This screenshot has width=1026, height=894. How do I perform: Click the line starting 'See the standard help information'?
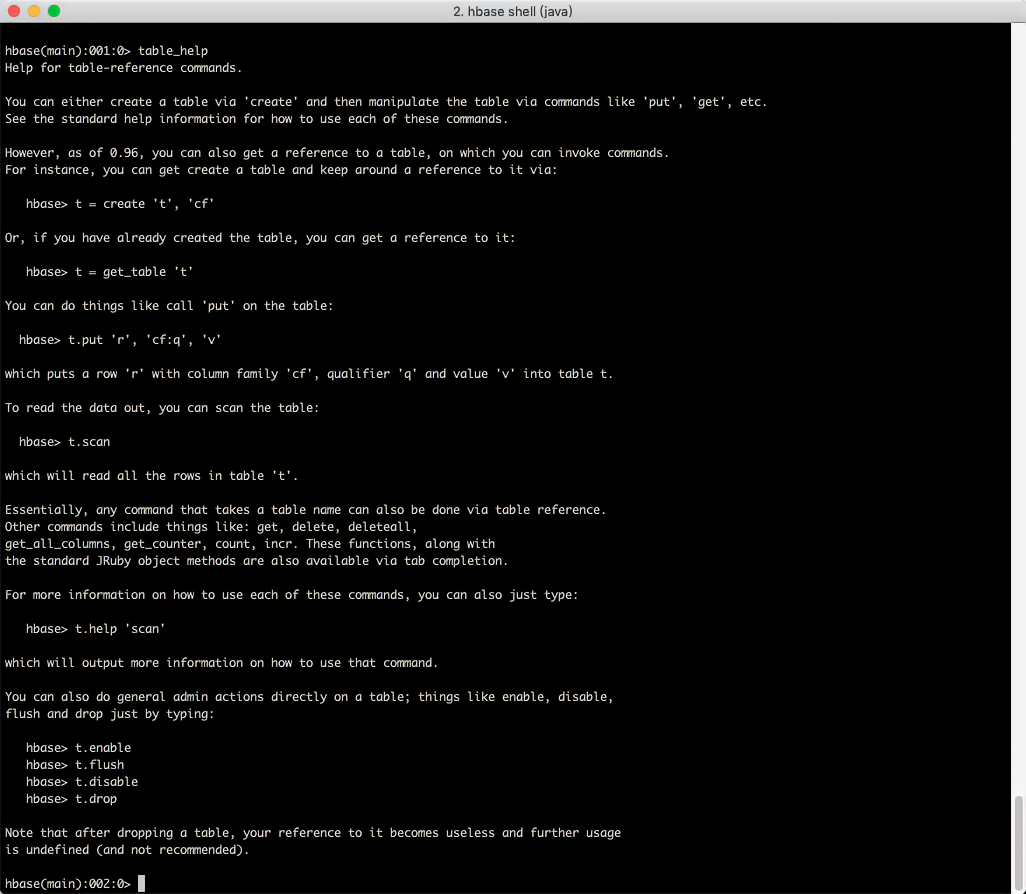256,119
